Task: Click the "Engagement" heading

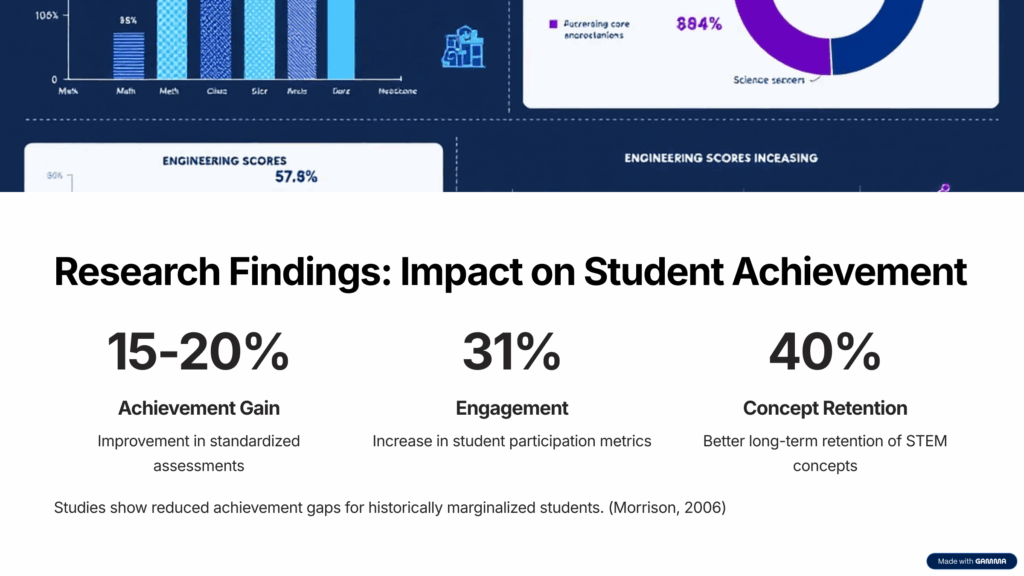Action: (511, 408)
